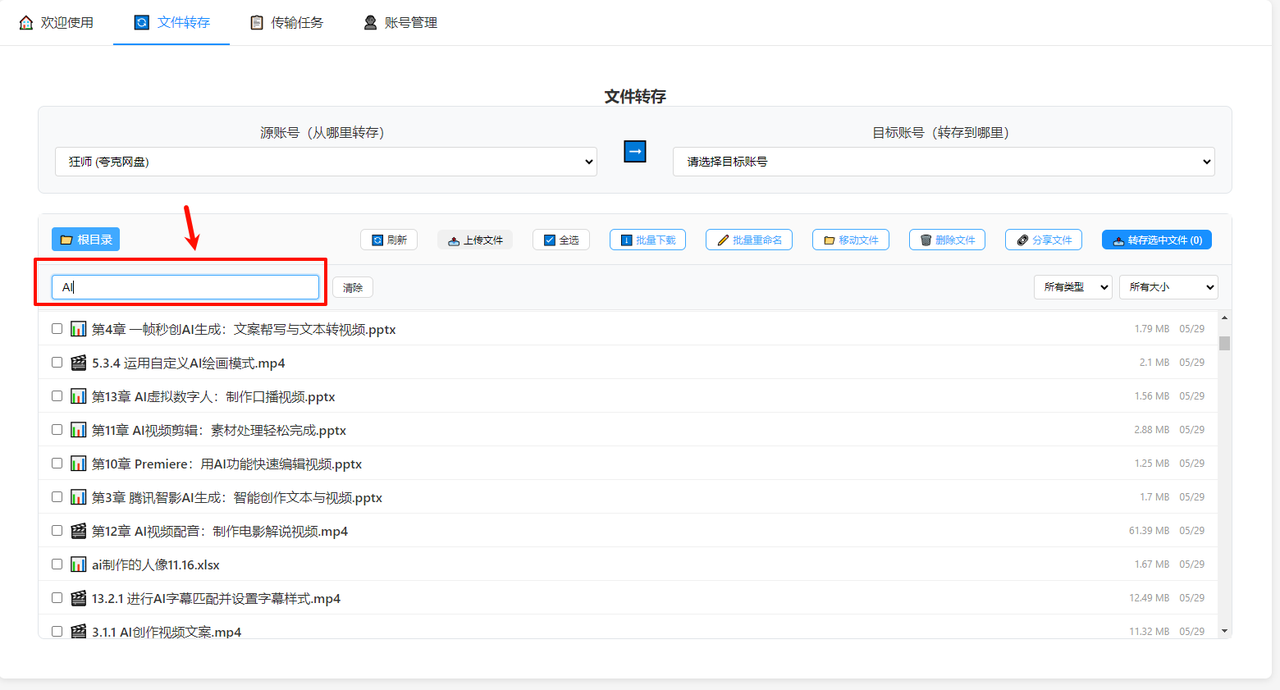Click the 清除 clear search button
Screen dimensions: 1280x690
[x=352, y=288]
